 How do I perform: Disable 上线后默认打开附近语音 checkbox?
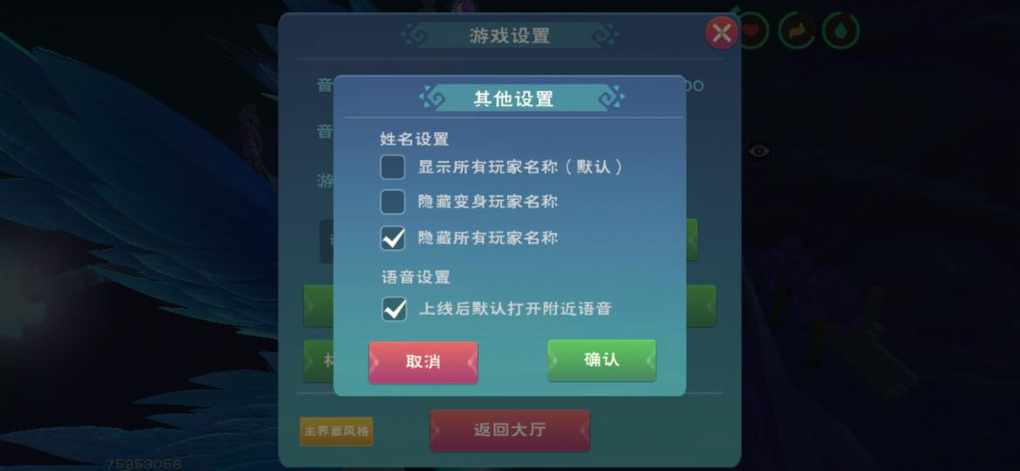coord(394,308)
